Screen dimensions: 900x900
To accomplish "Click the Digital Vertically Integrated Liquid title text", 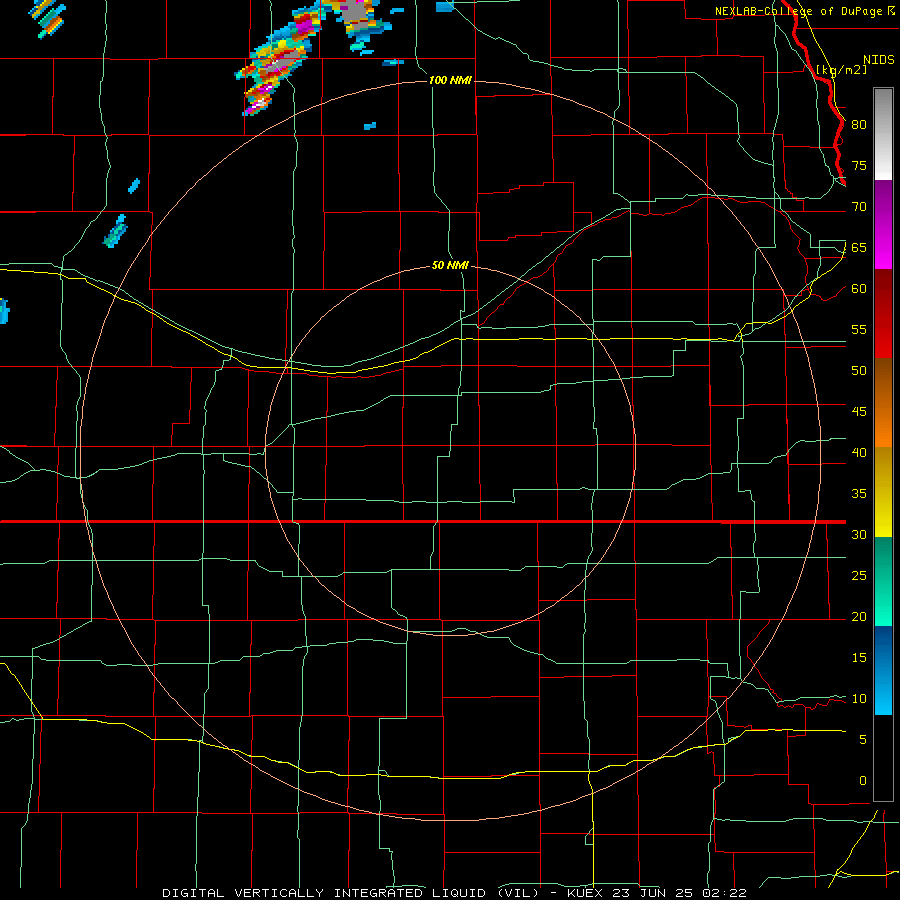I will [x=354, y=893].
